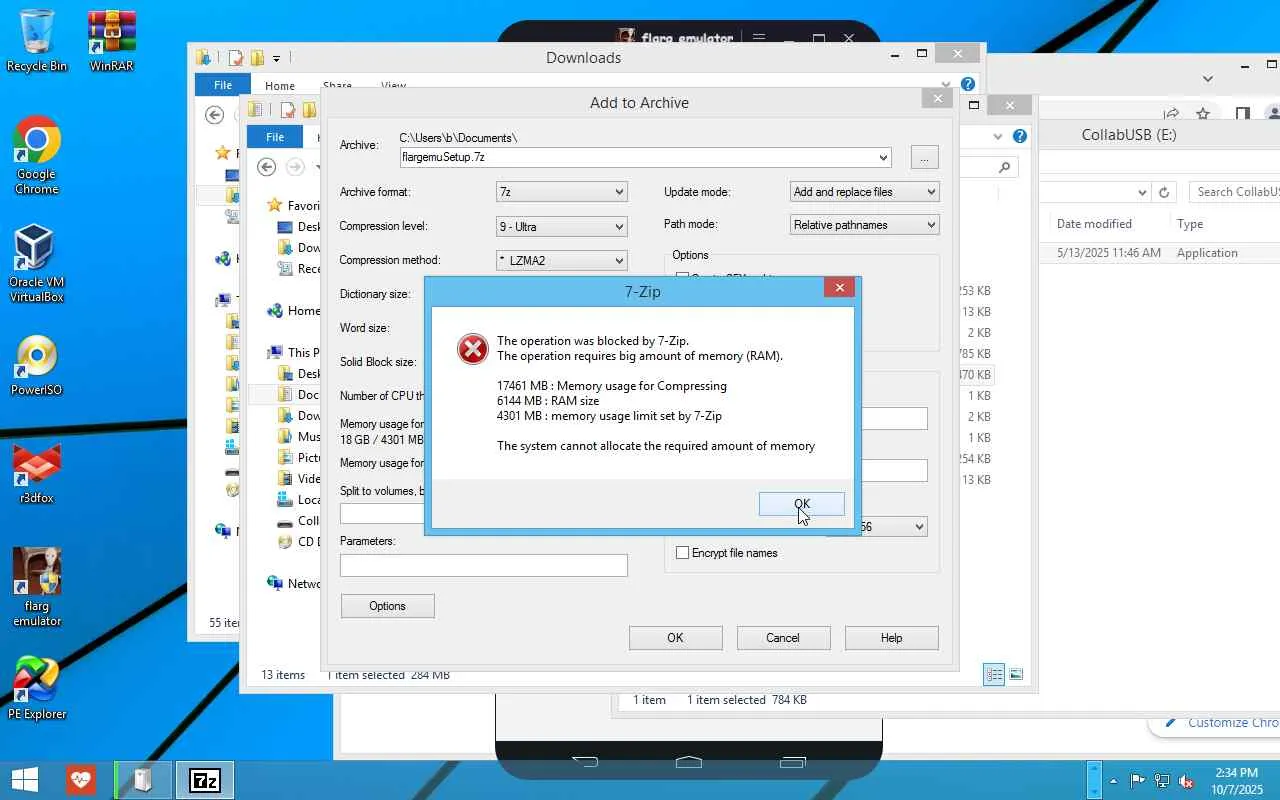Expand the archive name history dropdown

883,158
